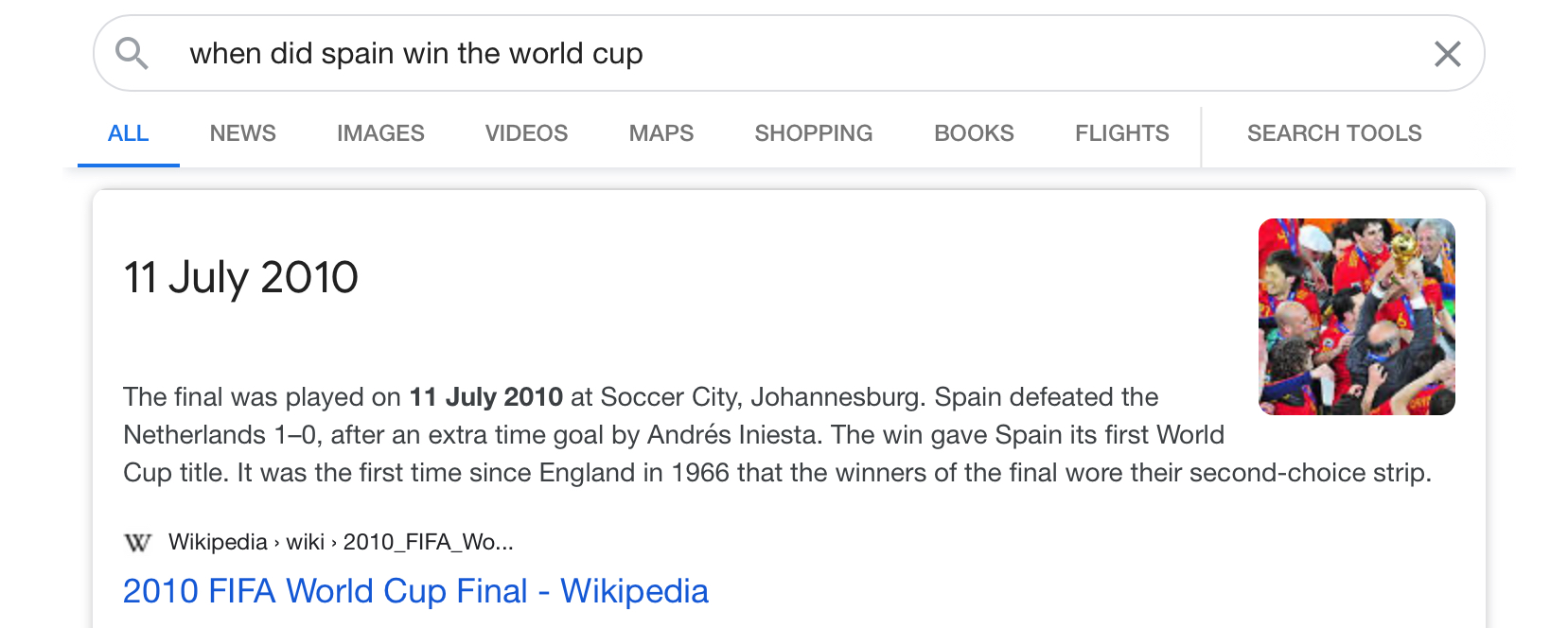Viewport: 1568px width, 628px height.
Task: Click the large 11 July 2010 answer heading
Action: coord(241,277)
